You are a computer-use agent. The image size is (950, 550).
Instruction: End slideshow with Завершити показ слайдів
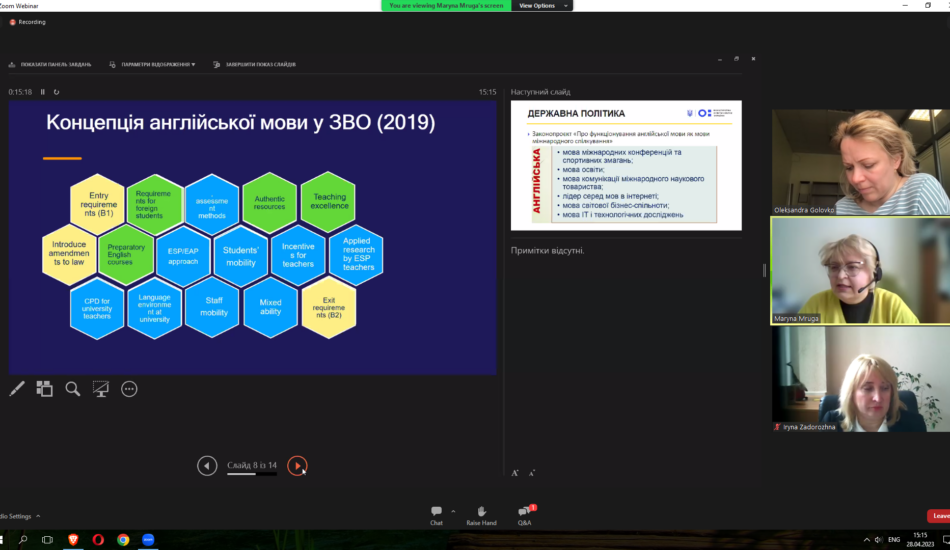(254, 64)
